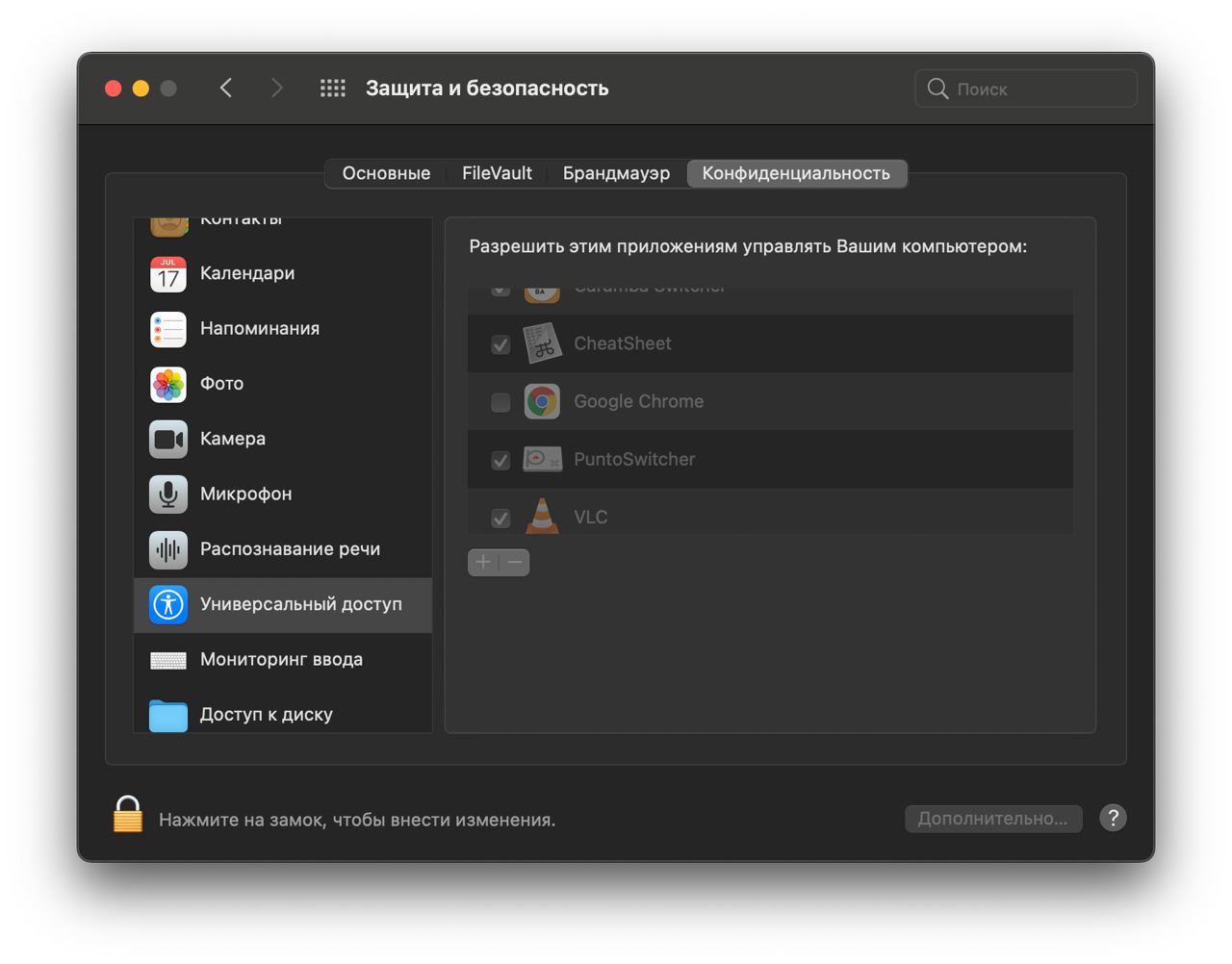Click the search magnifier icon
This screenshot has width=1232, height=964.
937,89
